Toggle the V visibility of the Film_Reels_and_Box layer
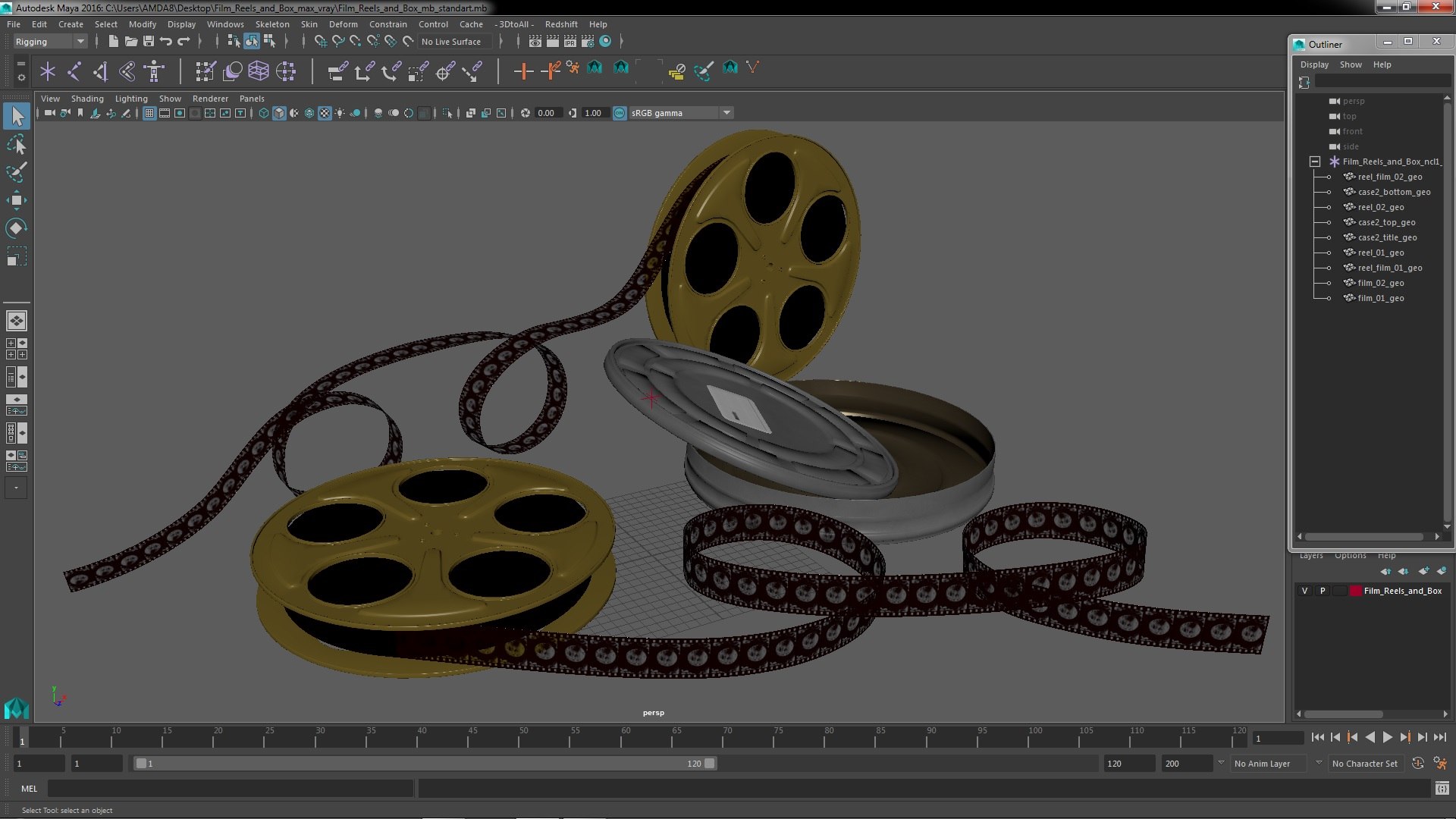1456x819 pixels. 1304,591
